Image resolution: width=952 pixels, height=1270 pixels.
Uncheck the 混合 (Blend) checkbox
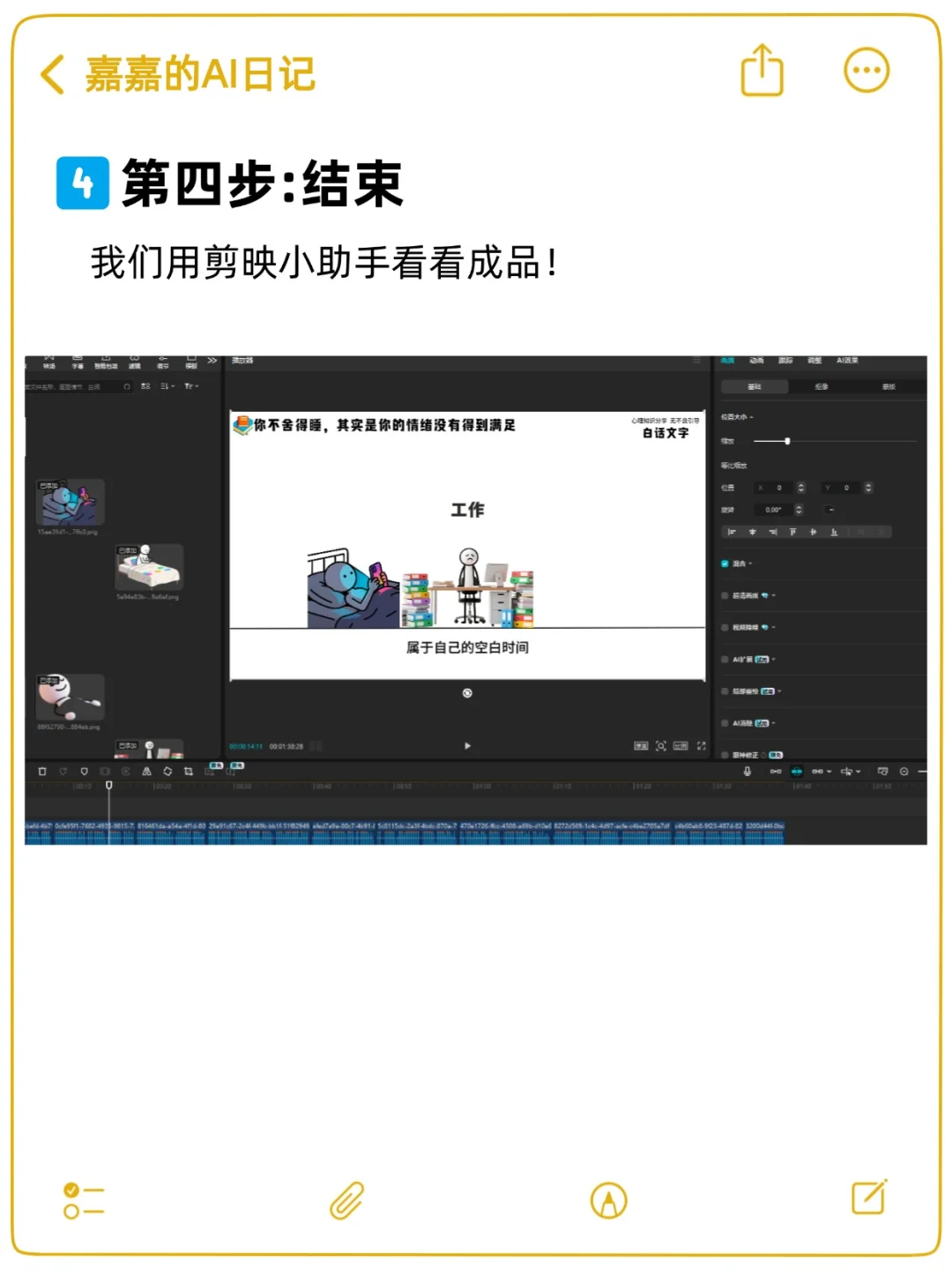[x=725, y=564]
